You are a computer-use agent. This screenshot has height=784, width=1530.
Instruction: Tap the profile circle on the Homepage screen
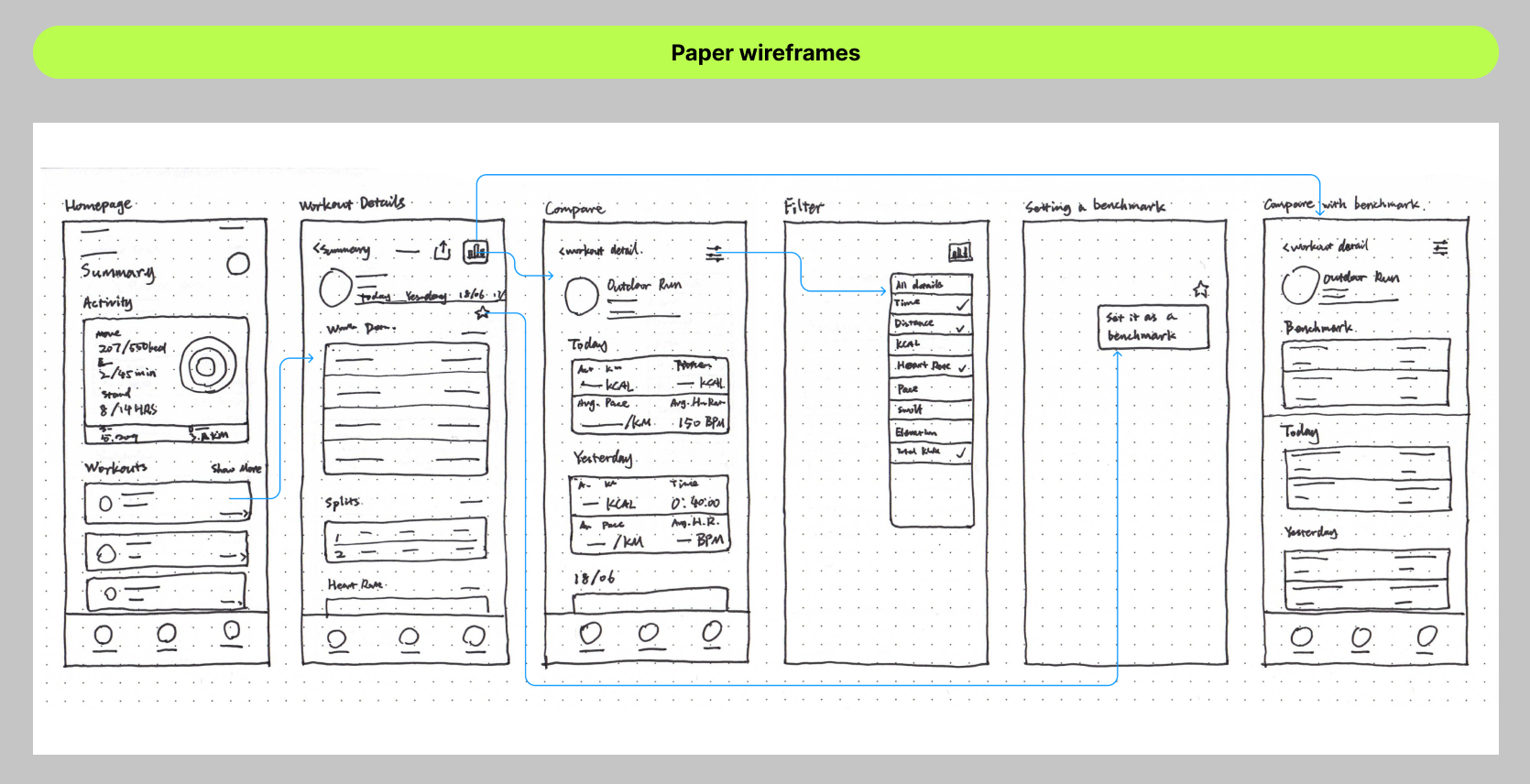(x=238, y=264)
